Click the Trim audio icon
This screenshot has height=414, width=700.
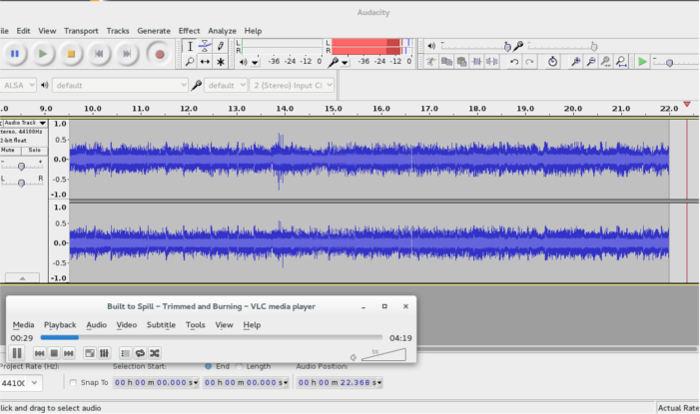tap(477, 62)
